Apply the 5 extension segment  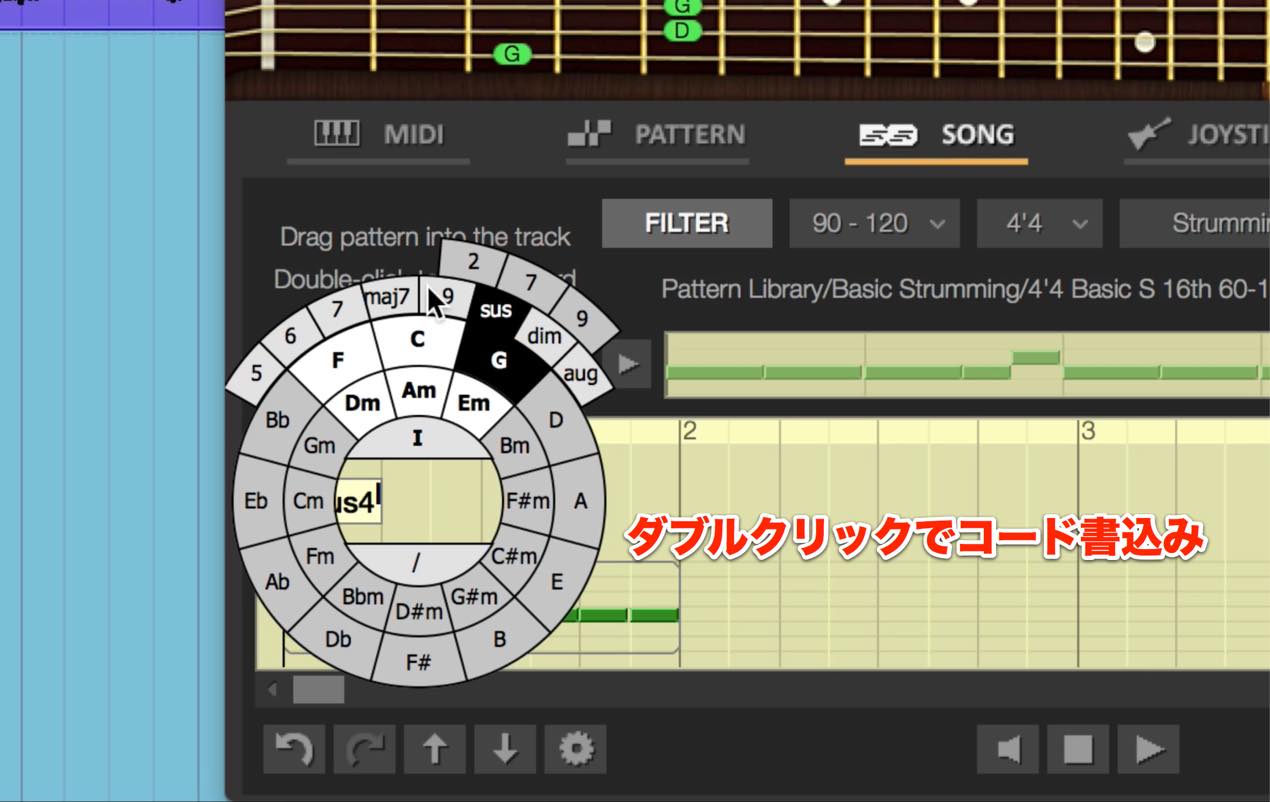256,374
